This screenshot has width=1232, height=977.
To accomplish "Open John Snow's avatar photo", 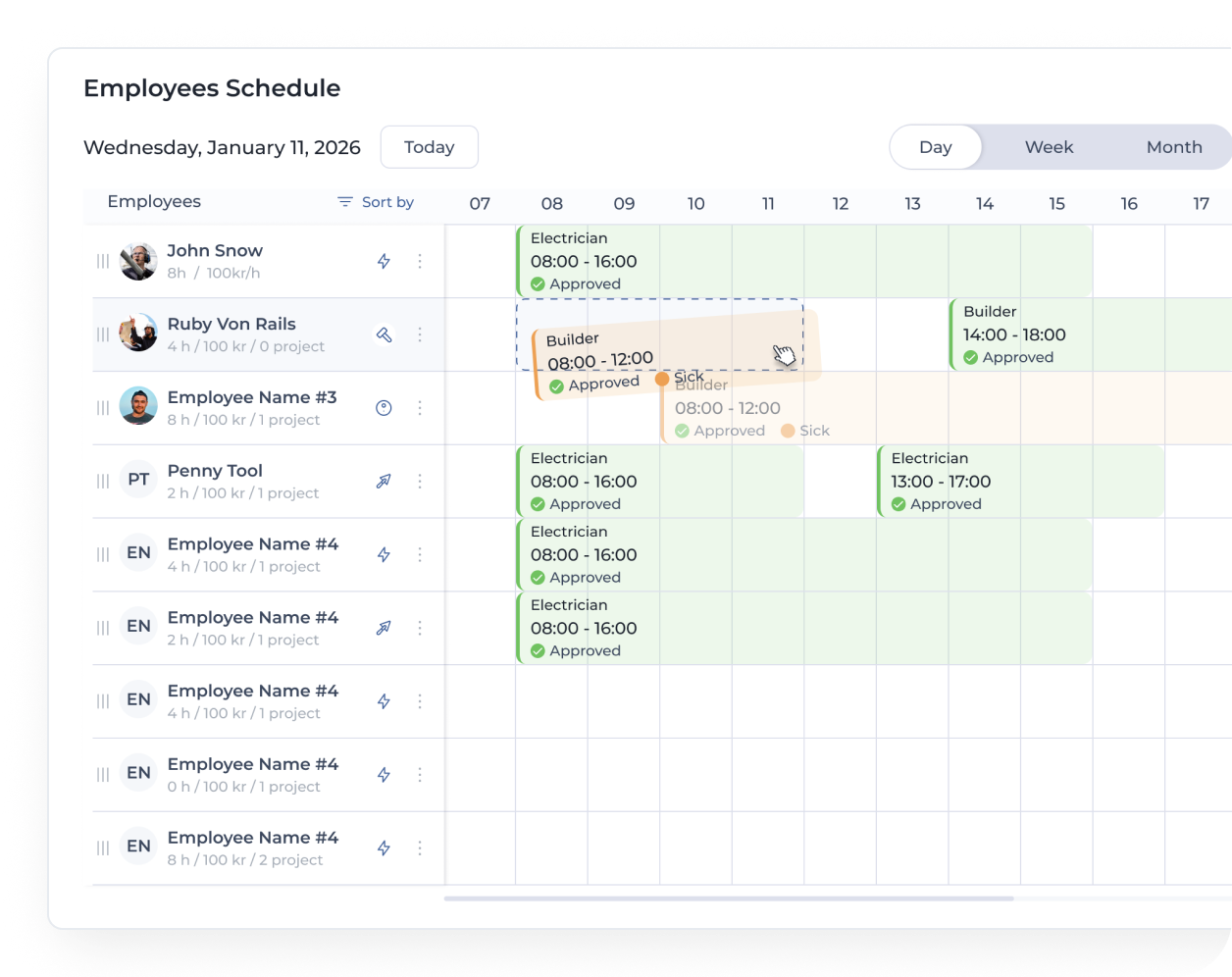I will (138, 261).
